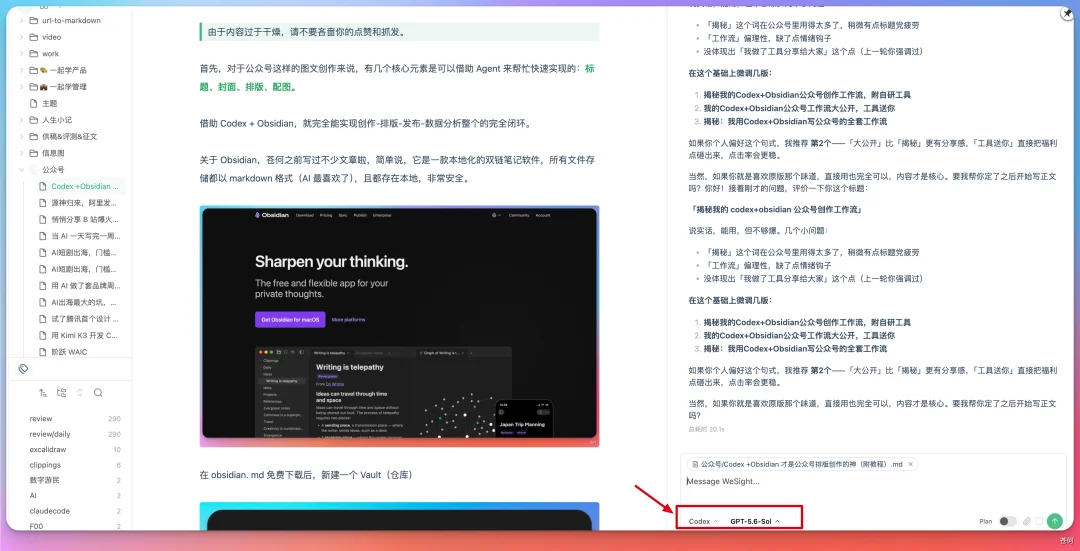The image size is (1080, 551).
Task: Click file icon of Codex +Obsidian note
Action: 43,187
